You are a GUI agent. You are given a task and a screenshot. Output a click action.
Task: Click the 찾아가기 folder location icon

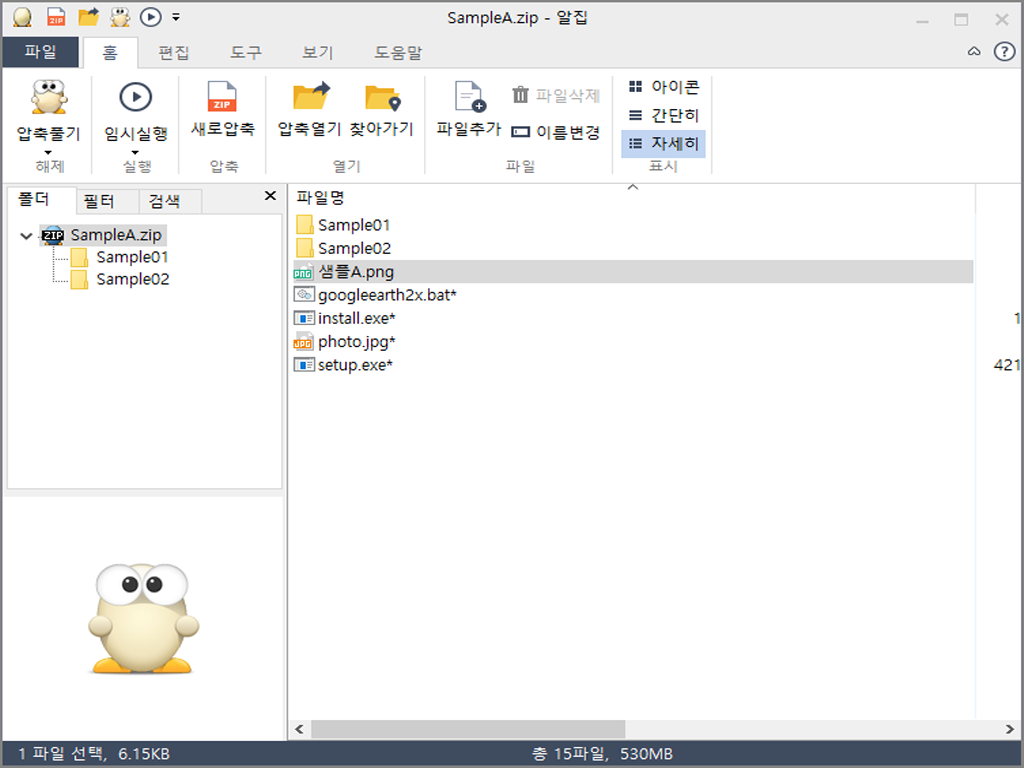(x=381, y=98)
